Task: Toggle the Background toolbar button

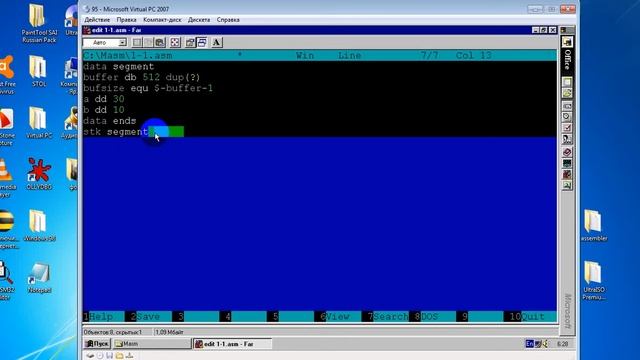Action: click(202, 42)
